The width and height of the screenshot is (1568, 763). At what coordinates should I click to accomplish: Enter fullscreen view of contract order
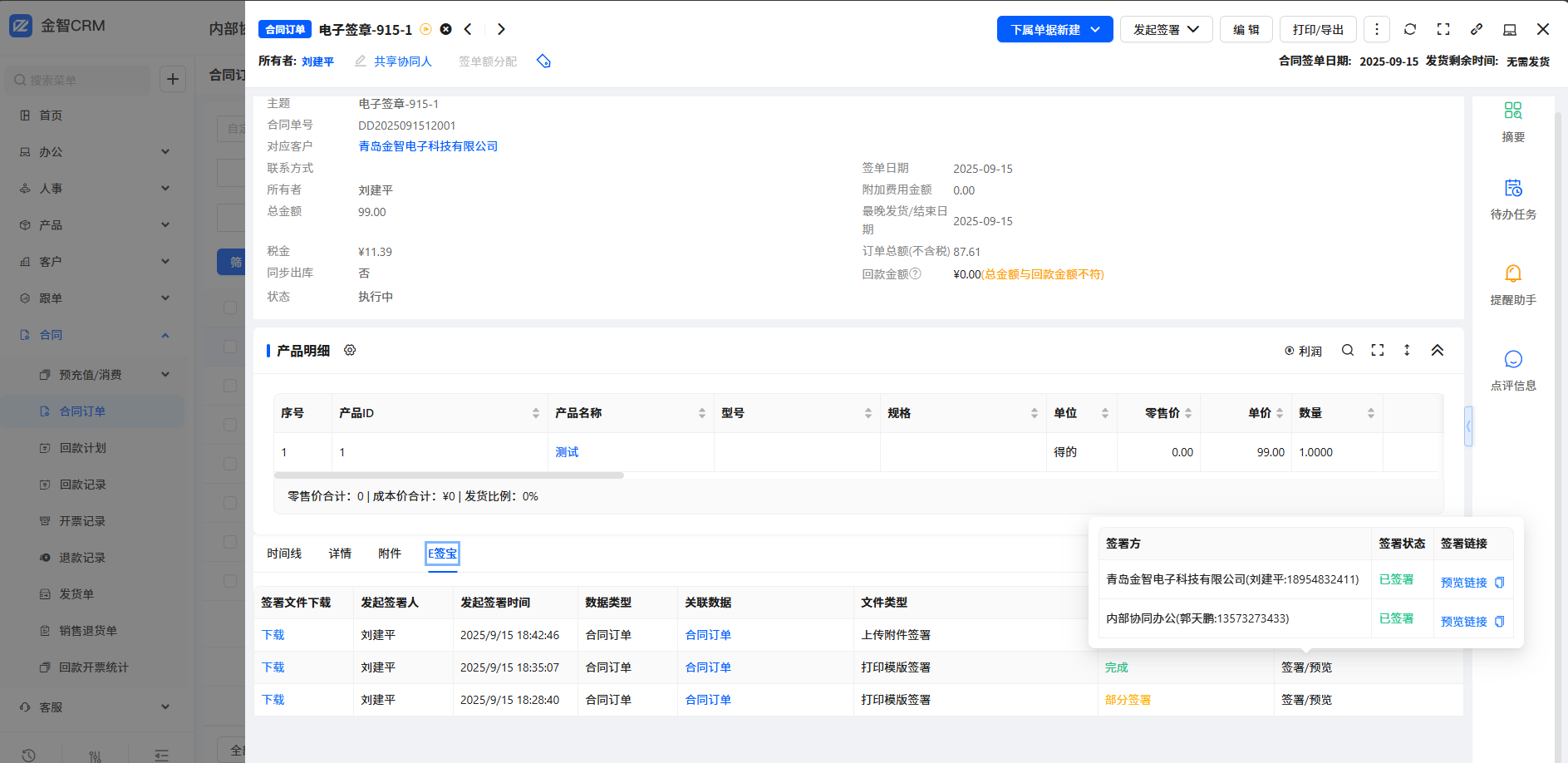click(x=1443, y=29)
